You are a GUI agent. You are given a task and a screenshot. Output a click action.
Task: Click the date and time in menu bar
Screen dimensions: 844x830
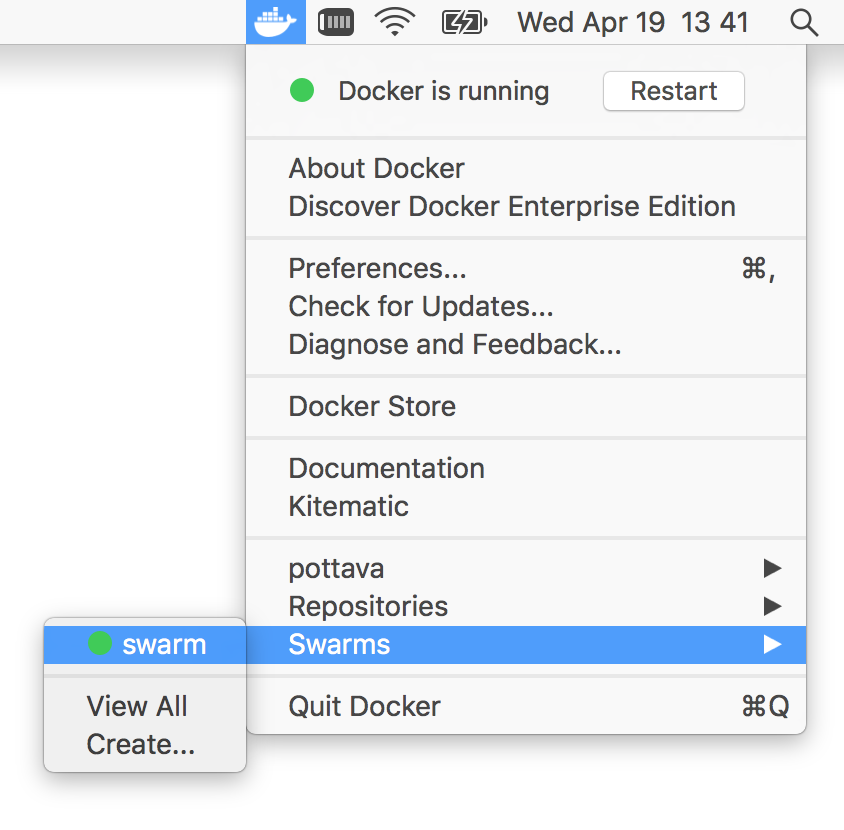pos(633,23)
